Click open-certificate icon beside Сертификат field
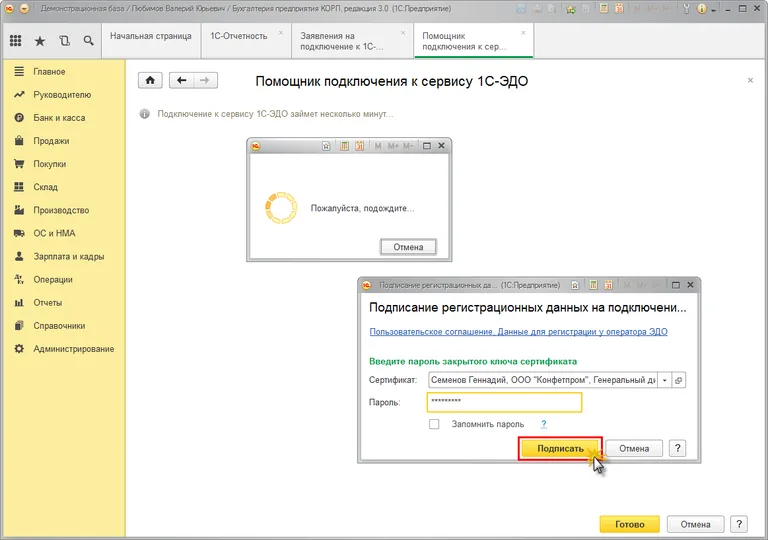Viewport: 768px width, 540px height. pyautogui.click(x=678, y=380)
